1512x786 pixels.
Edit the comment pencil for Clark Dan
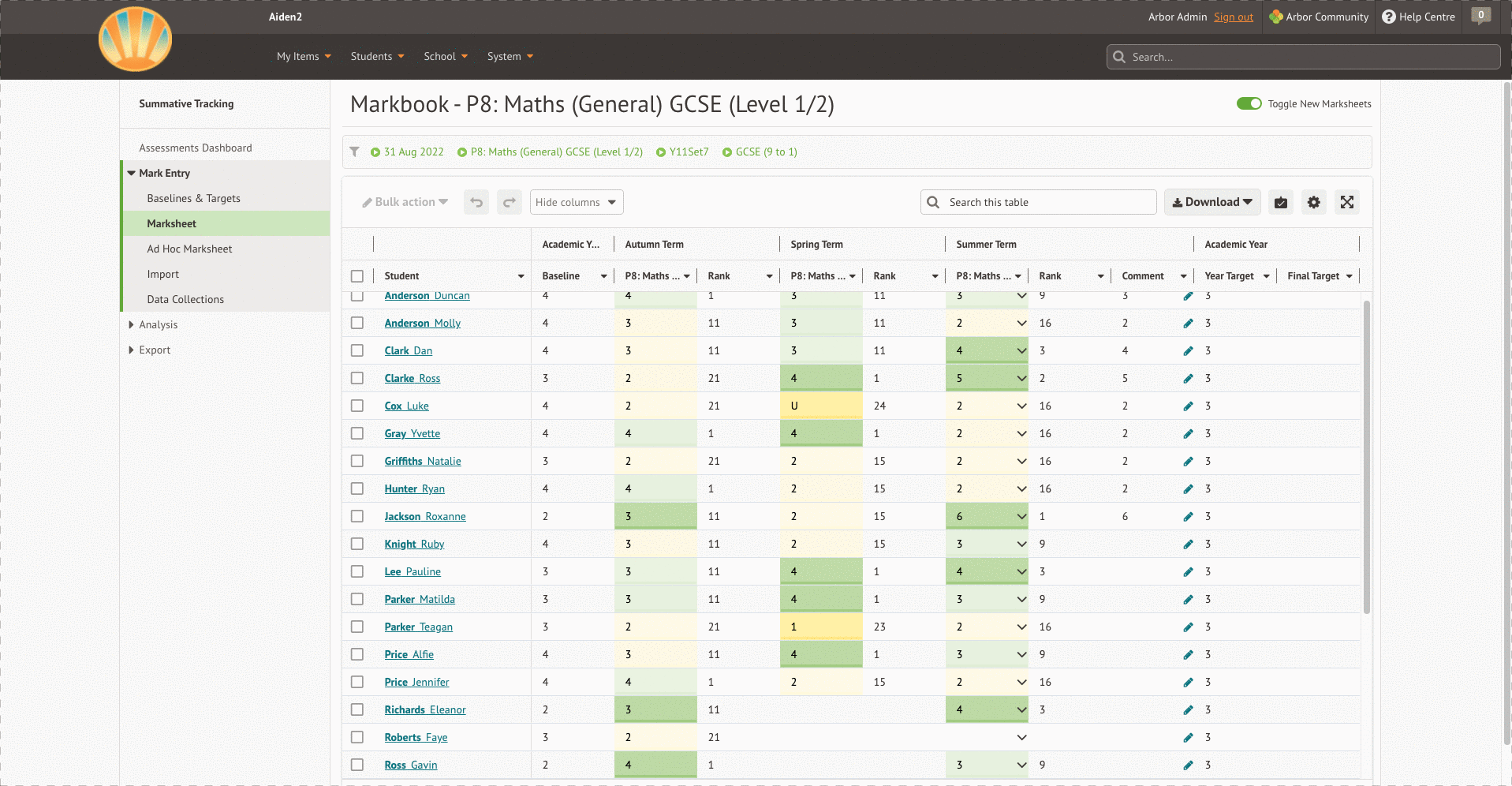click(1188, 350)
